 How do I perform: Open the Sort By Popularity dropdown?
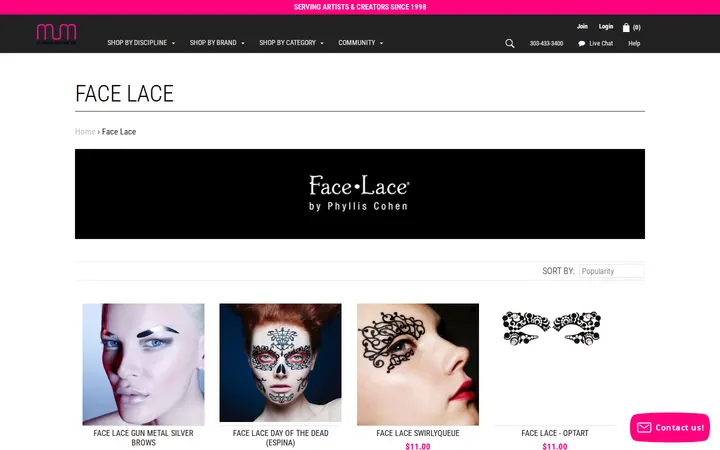612,271
